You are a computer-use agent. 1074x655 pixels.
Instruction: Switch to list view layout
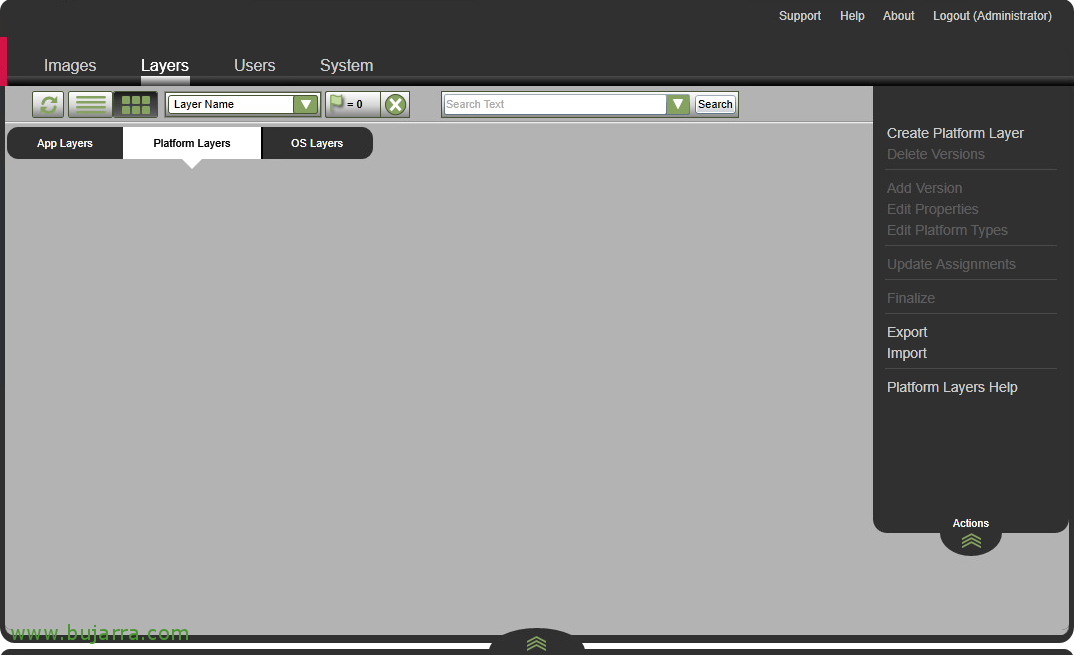[91, 104]
